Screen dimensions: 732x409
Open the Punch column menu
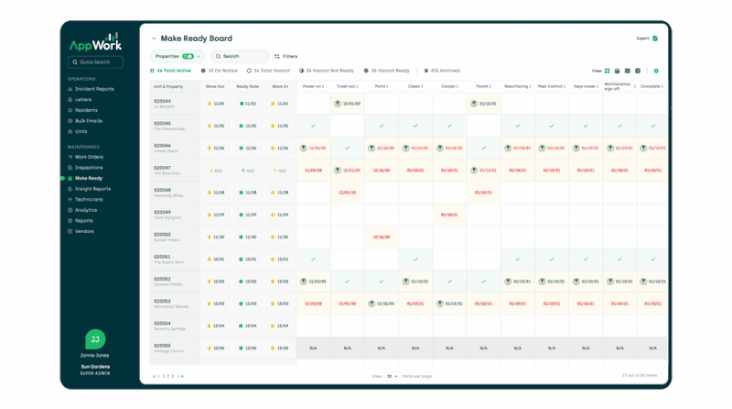pyautogui.click(x=491, y=86)
